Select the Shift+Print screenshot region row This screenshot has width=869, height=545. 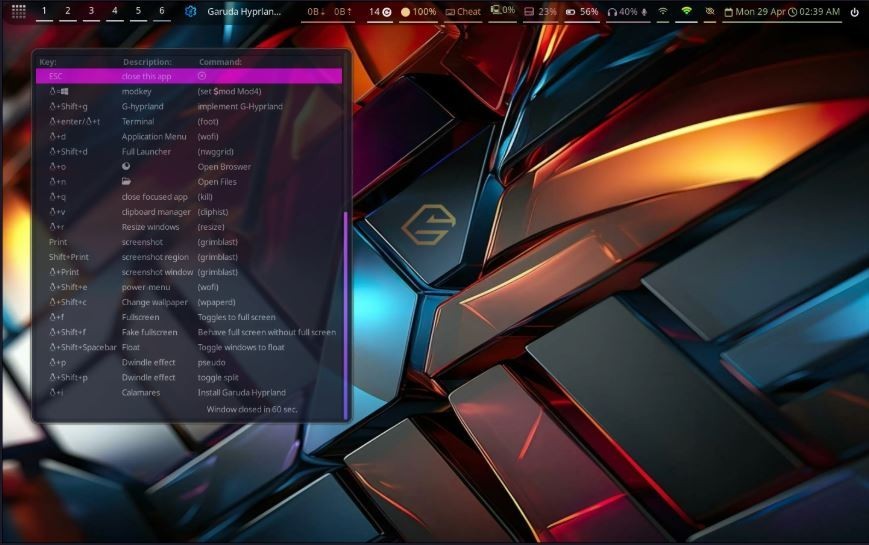point(189,257)
